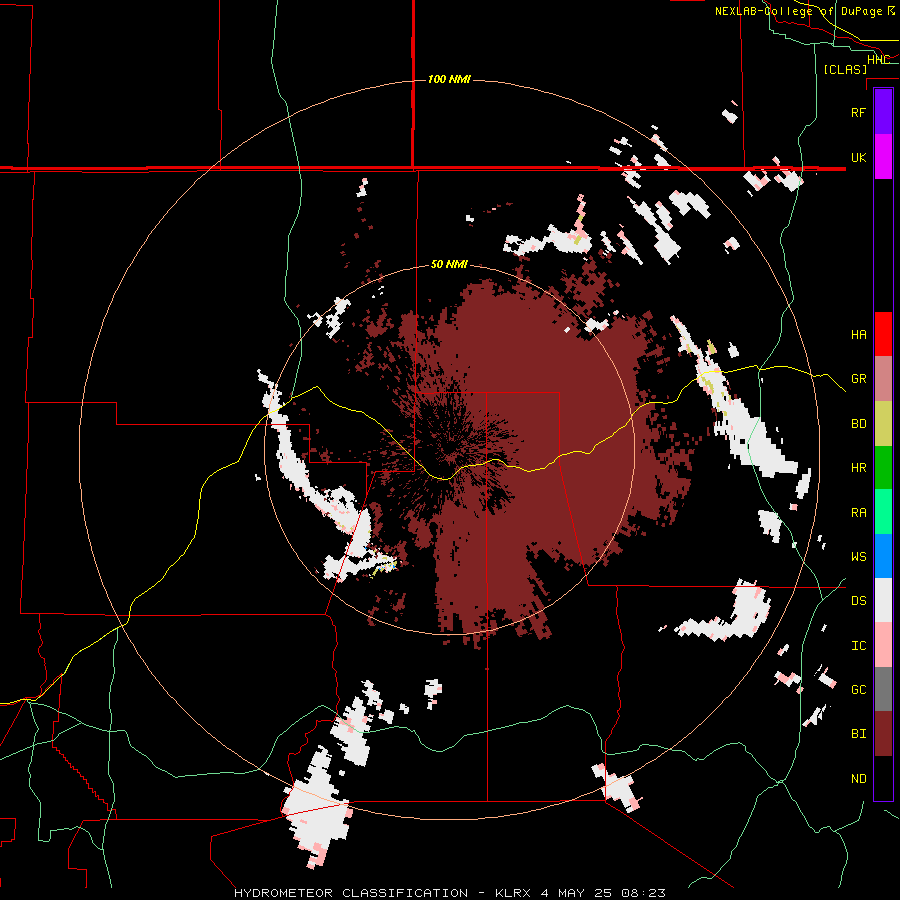Choose the DS white legend swatch
This screenshot has width=900, height=900.
click(883, 600)
